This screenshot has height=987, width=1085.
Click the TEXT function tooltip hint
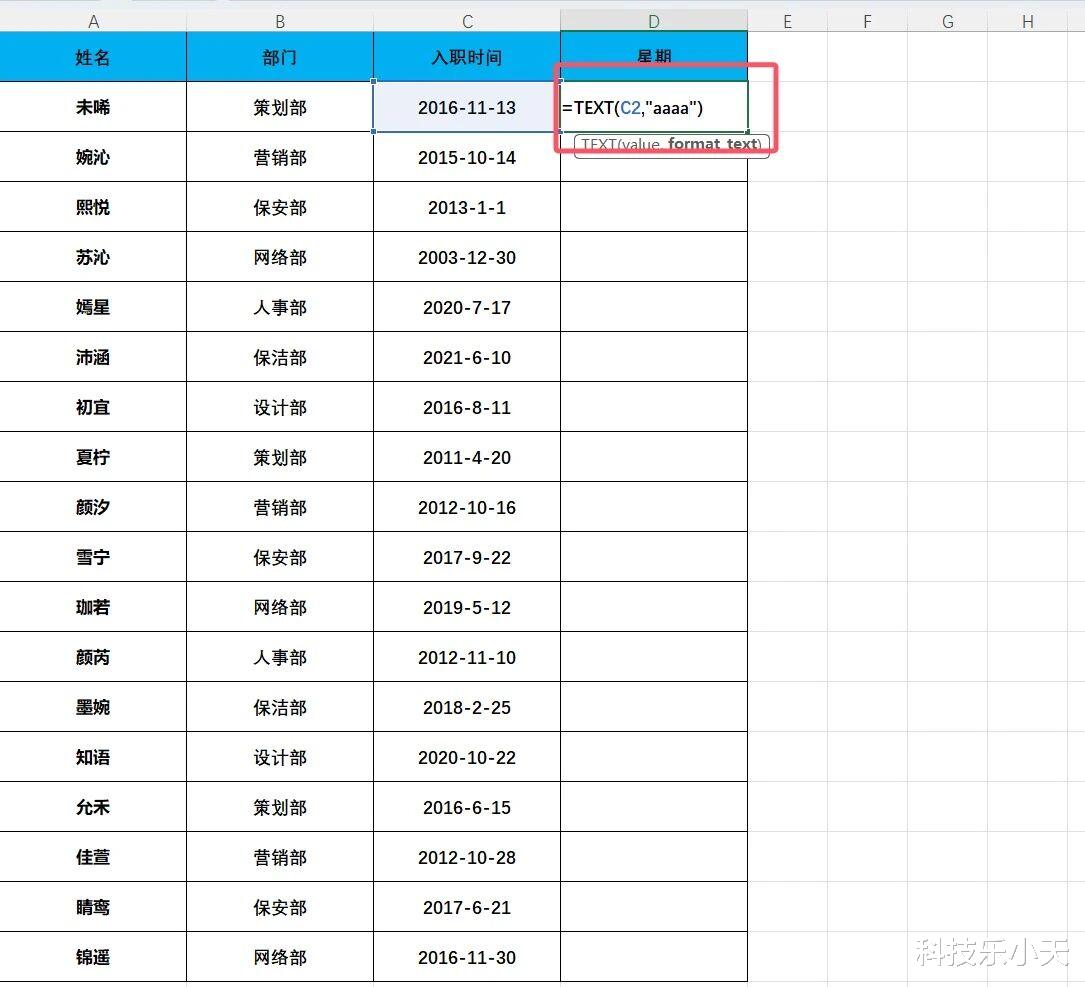[x=671, y=145]
